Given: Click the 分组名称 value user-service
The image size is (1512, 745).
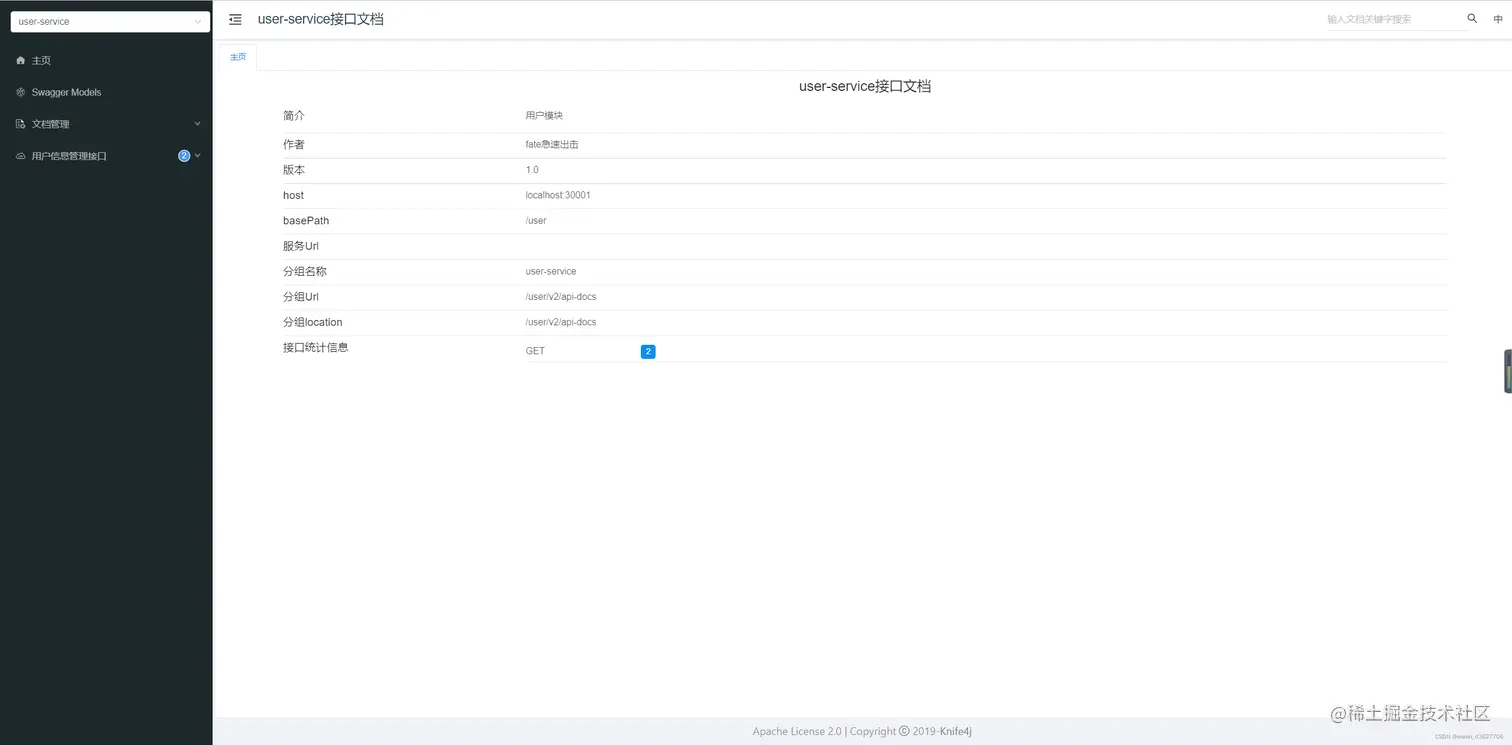Looking at the screenshot, I should click(x=551, y=271).
